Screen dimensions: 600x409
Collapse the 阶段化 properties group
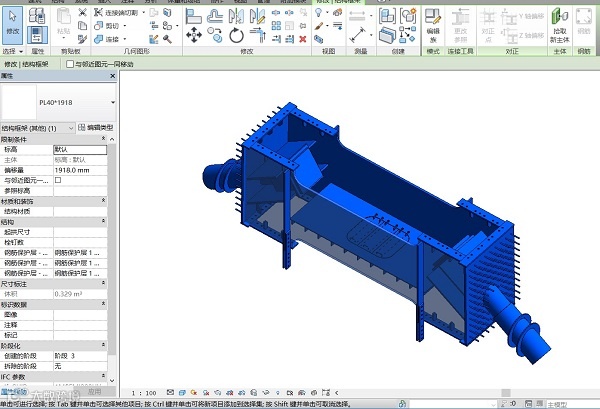(x=103, y=345)
